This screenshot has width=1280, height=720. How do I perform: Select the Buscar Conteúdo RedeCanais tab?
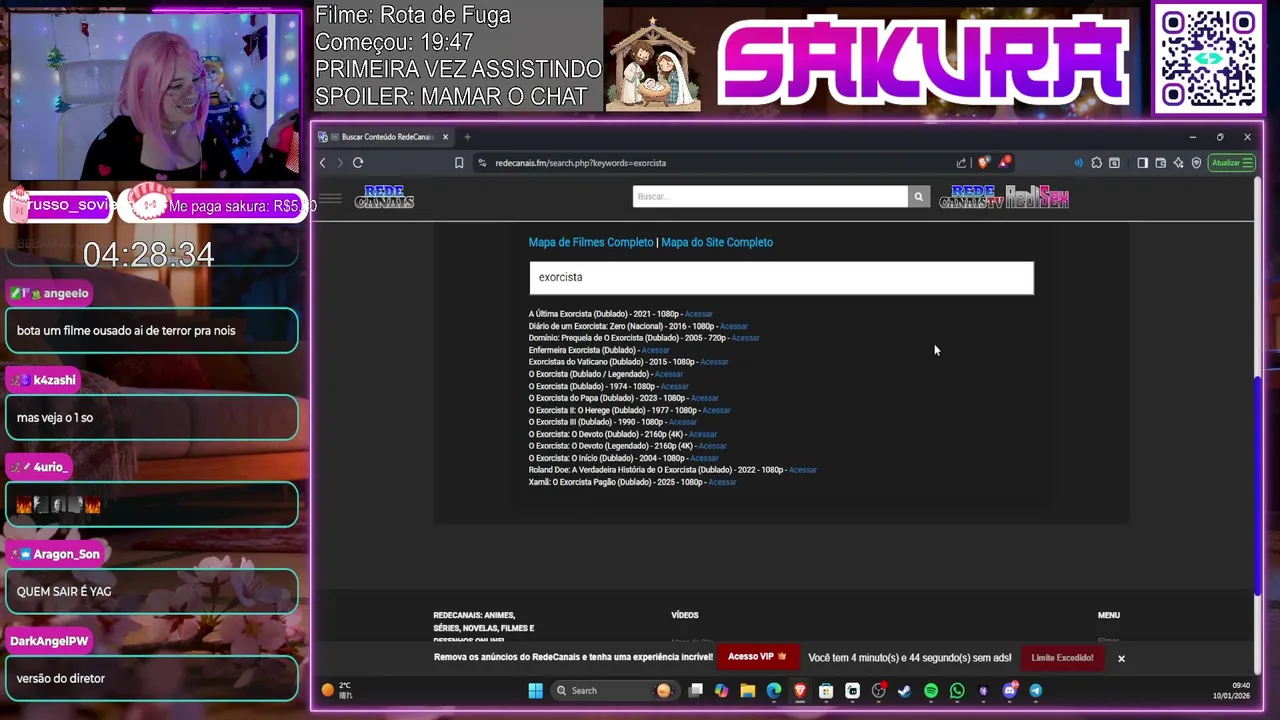tap(386, 137)
